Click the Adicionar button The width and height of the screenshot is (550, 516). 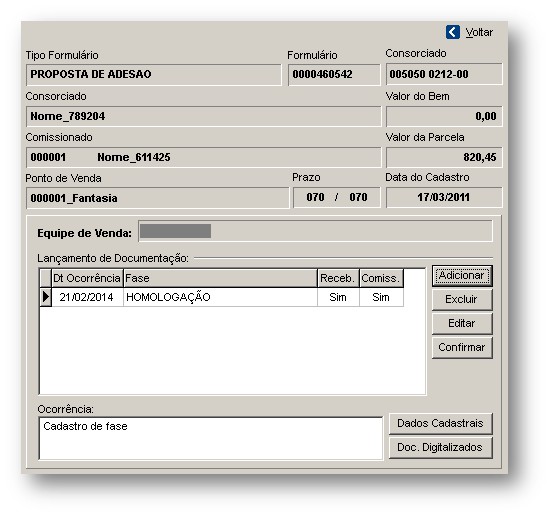coord(462,276)
